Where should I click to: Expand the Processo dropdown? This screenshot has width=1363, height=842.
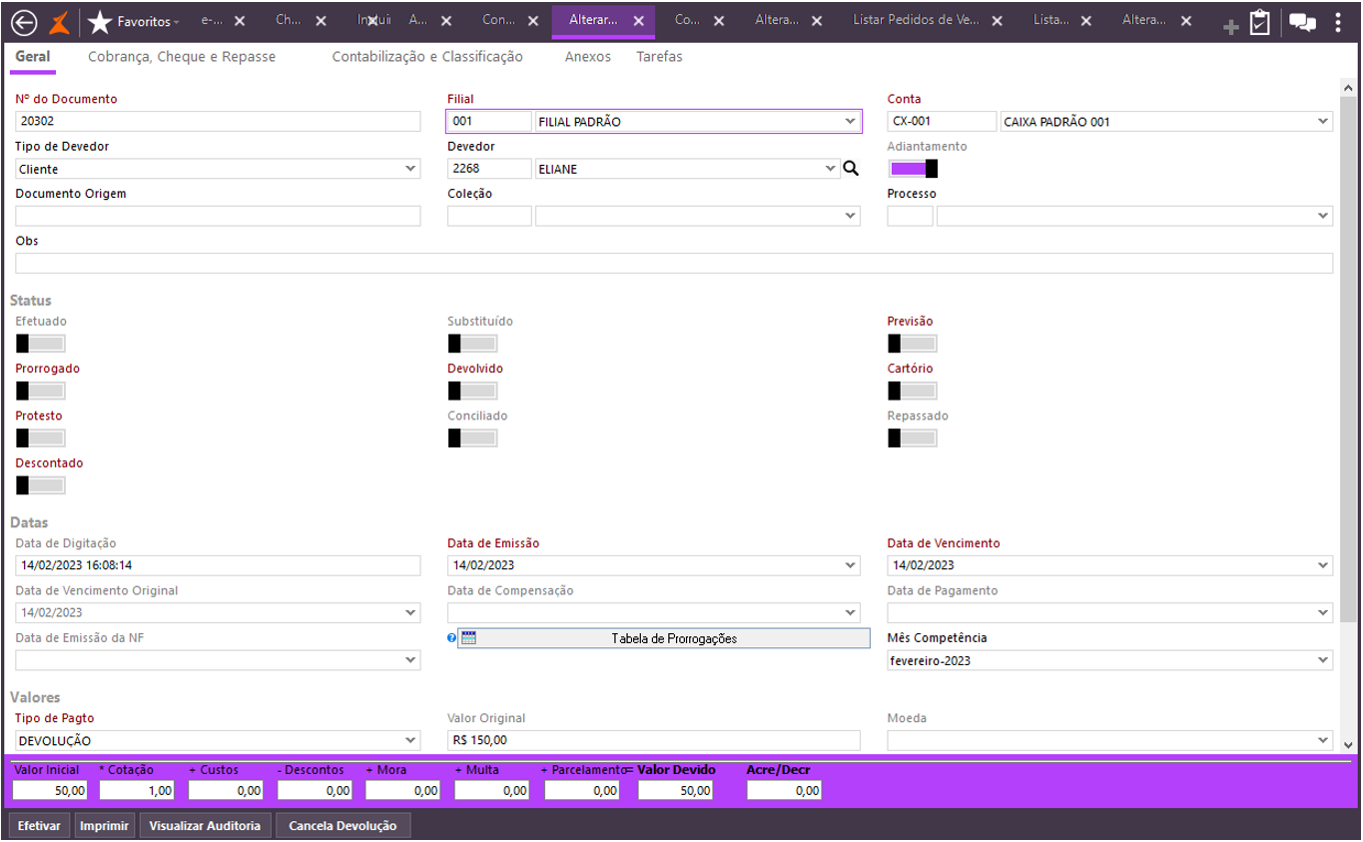(1324, 216)
